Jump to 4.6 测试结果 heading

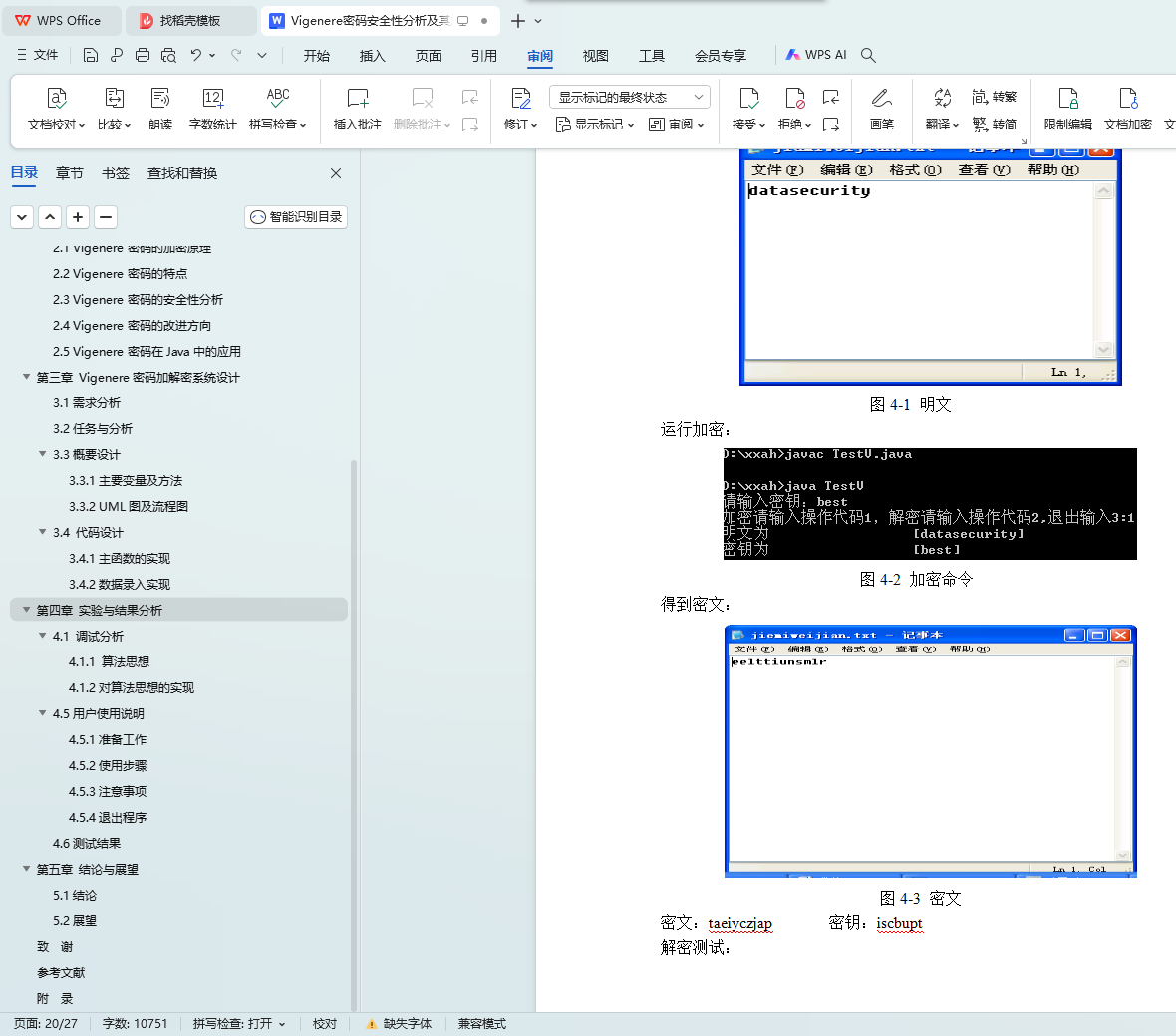tap(87, 844)
